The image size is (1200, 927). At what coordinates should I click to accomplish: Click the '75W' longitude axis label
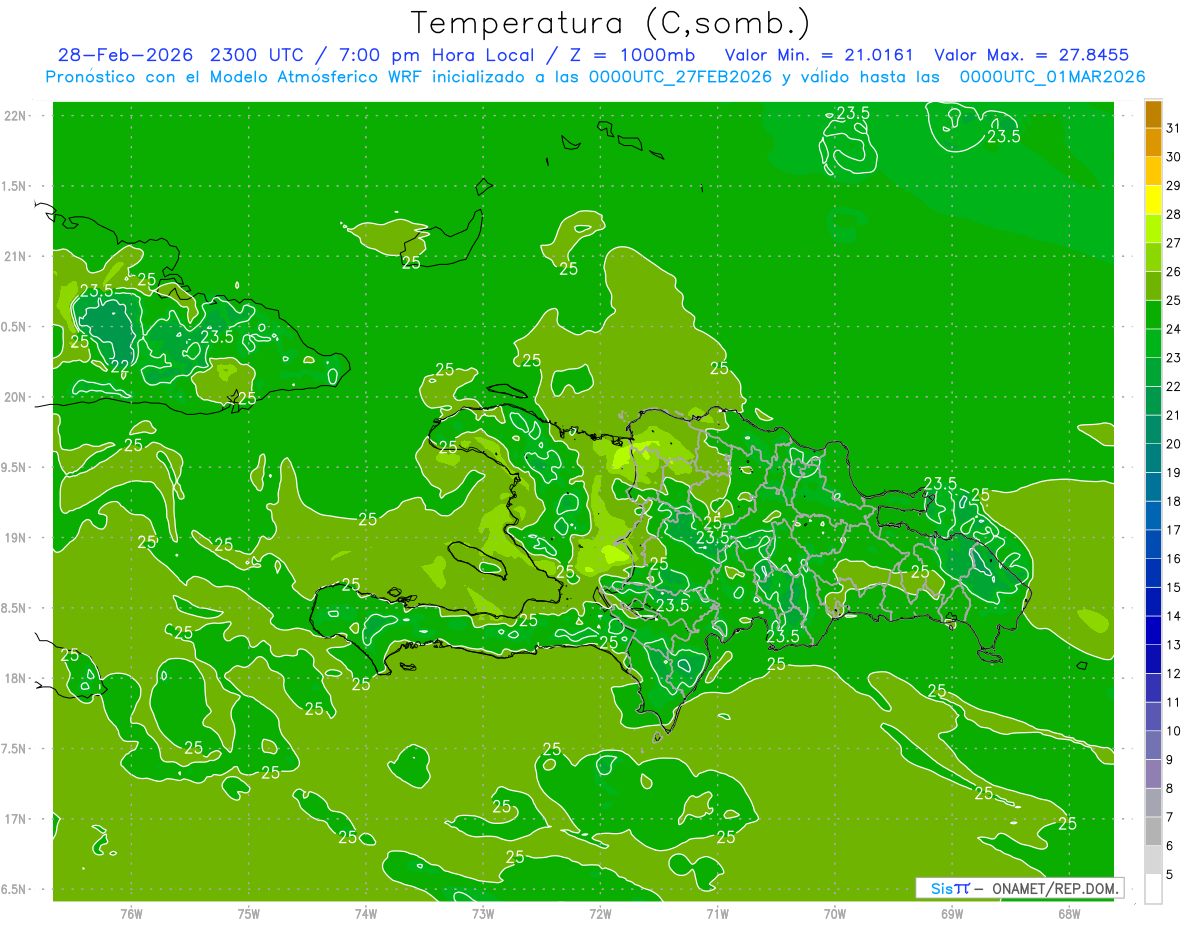coord(249,914)
